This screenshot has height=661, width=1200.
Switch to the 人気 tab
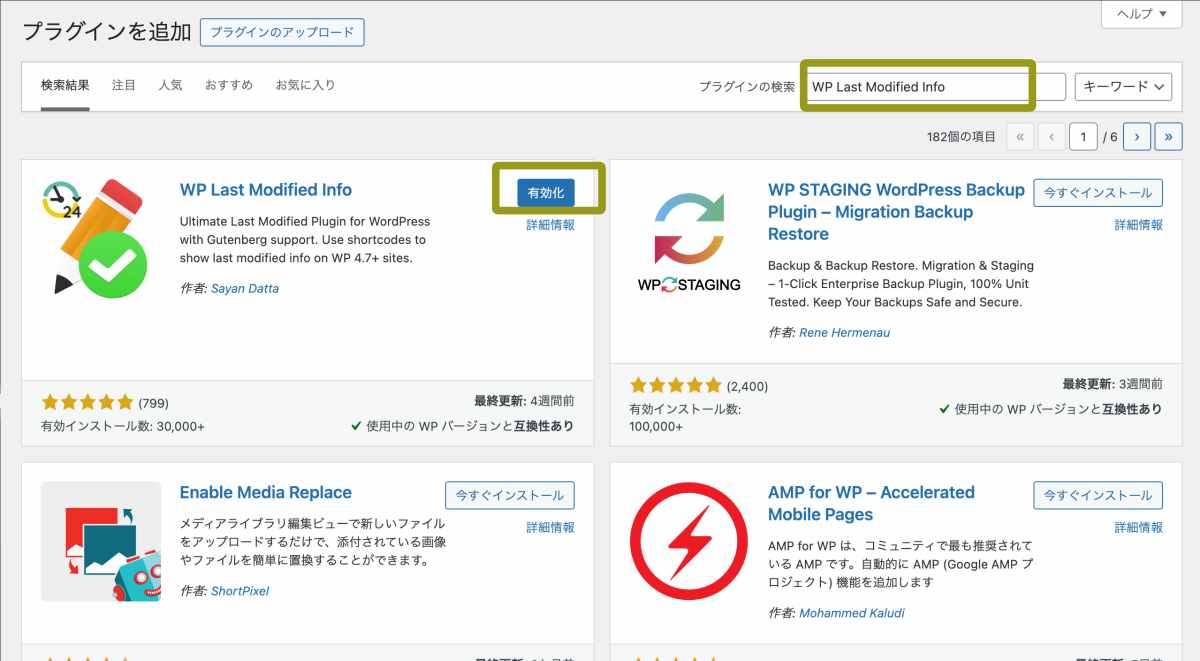[x=170, y=85]
